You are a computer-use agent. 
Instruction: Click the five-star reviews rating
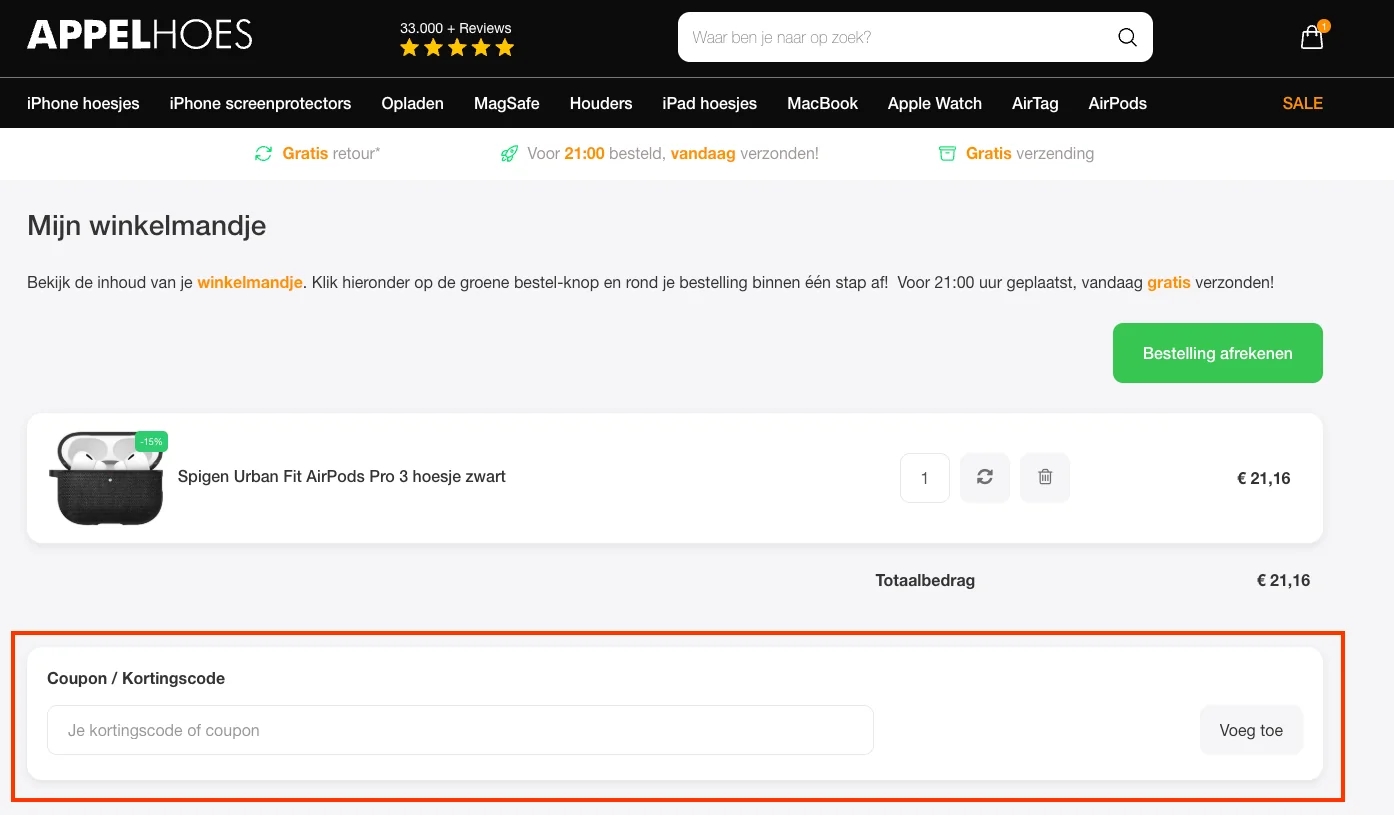click(x=456, y=47)
